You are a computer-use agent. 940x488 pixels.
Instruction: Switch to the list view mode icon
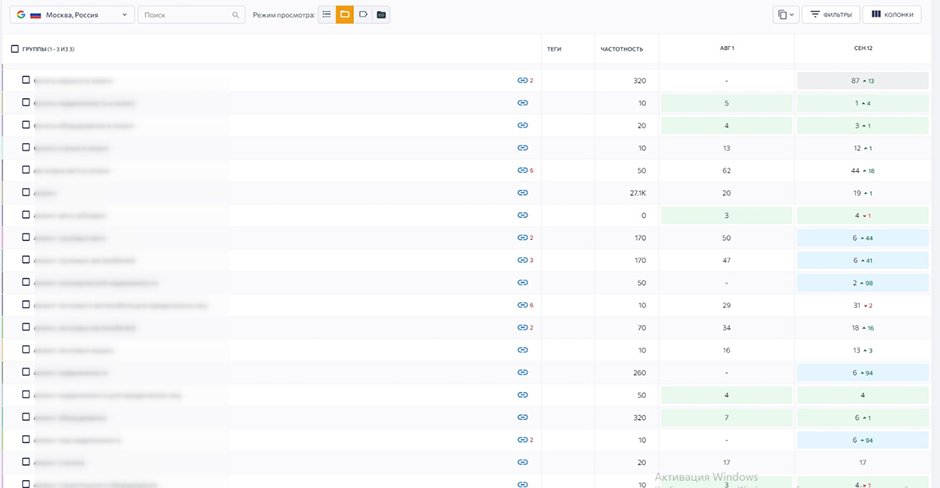327,14
